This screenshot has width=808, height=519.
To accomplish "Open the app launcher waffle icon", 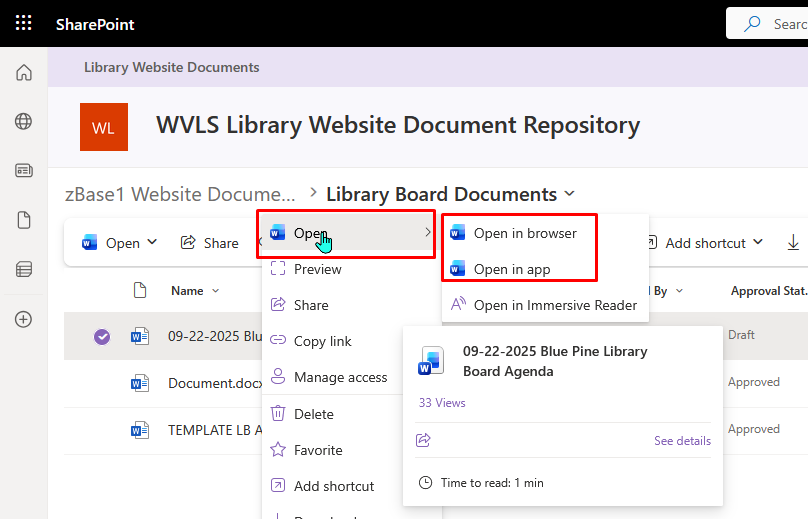I will pyautogui.click(x=23, y=23).
